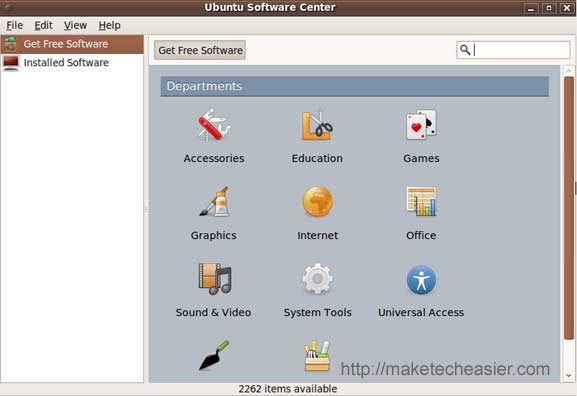Click the Get Free Software breadcrumb button
577x396 pixels.
pos(200,50)
